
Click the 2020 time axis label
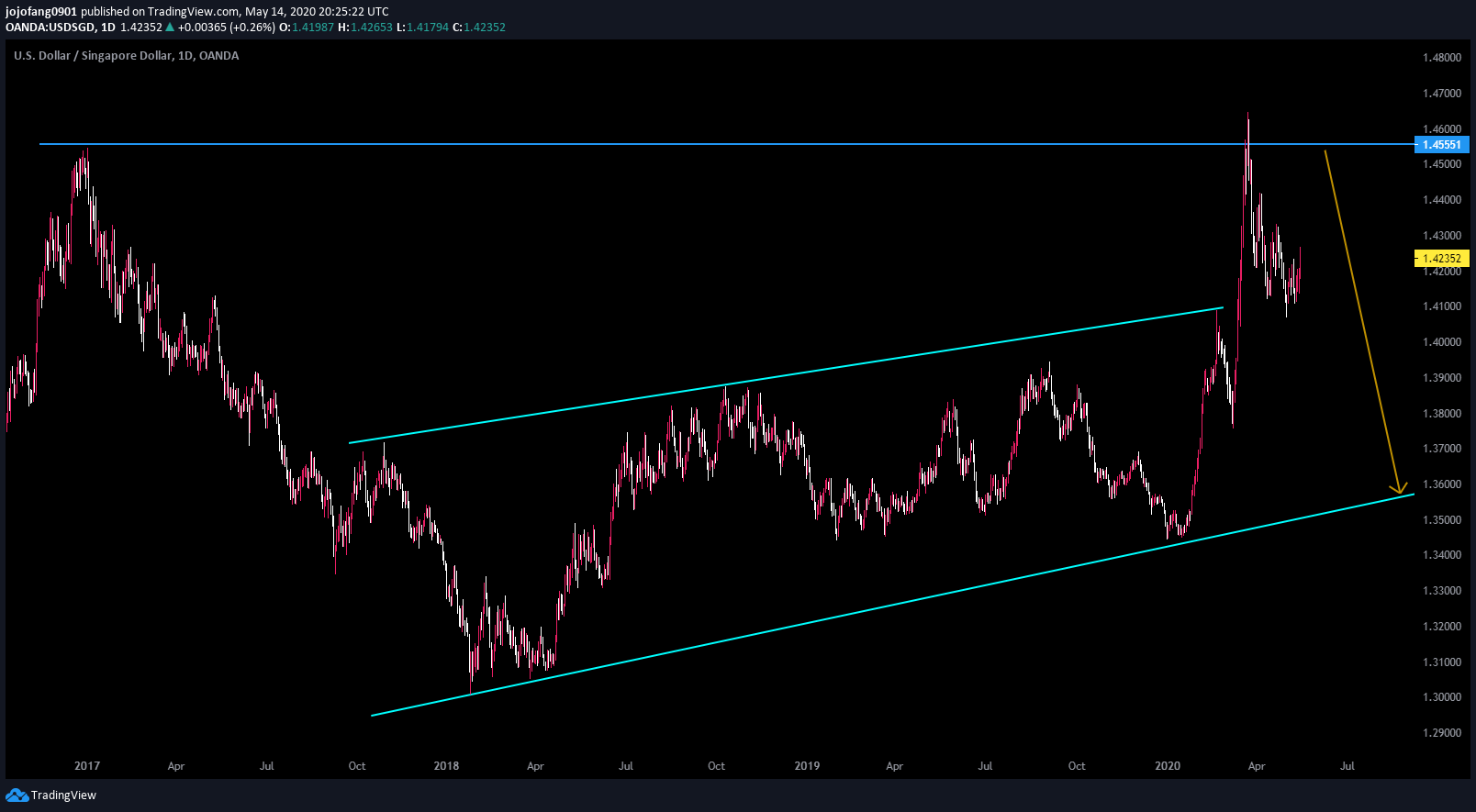click(1168, 766)
